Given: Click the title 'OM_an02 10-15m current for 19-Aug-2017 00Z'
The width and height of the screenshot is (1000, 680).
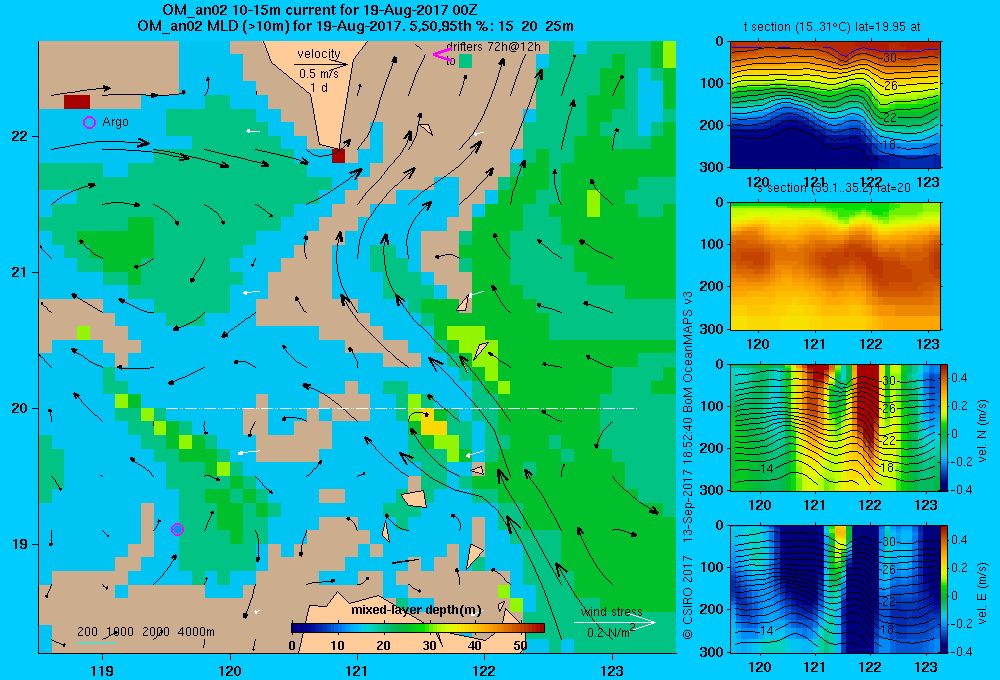Looking at the screenshot, I should pyautogui.click(x=320, y=10).
